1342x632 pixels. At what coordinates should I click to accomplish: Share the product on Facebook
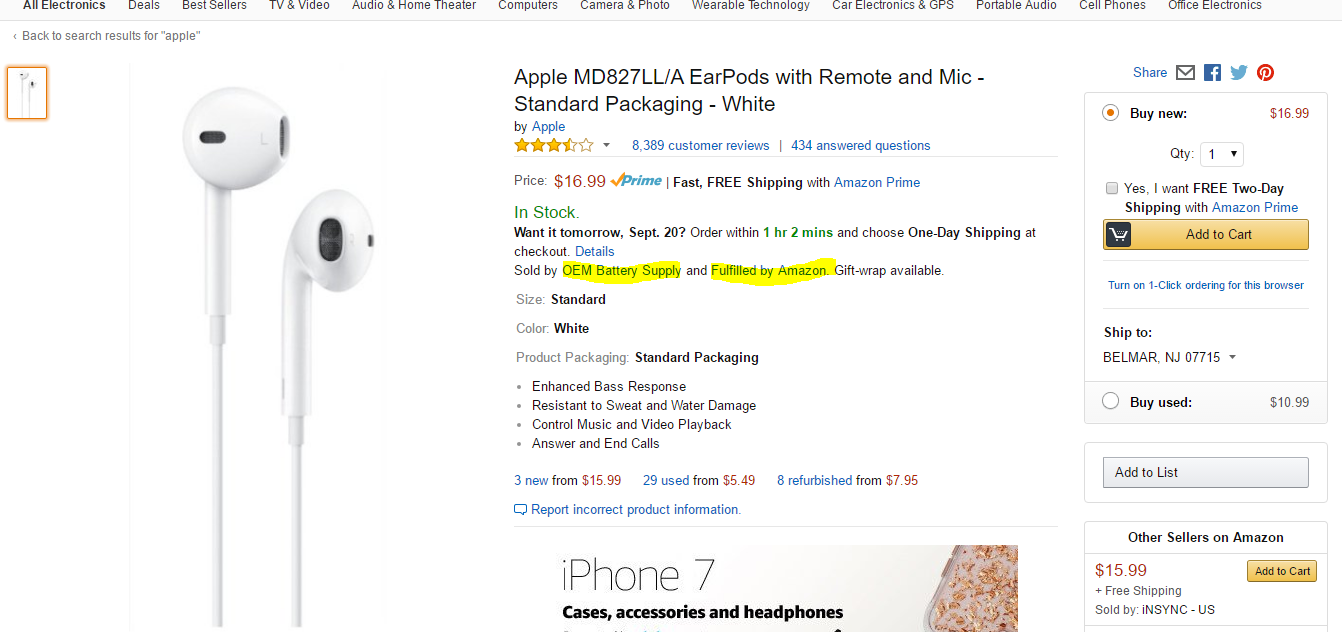coord(1211,72)
